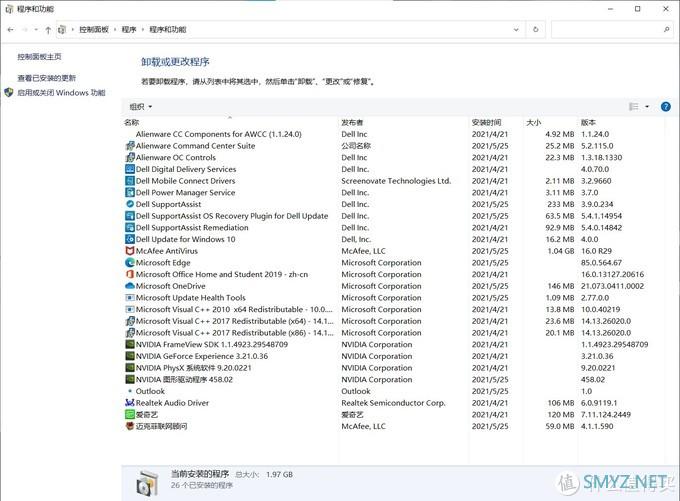
Task: Click the Visual C++ 2017 Redistributable (x64) icon
Action: 130,321
